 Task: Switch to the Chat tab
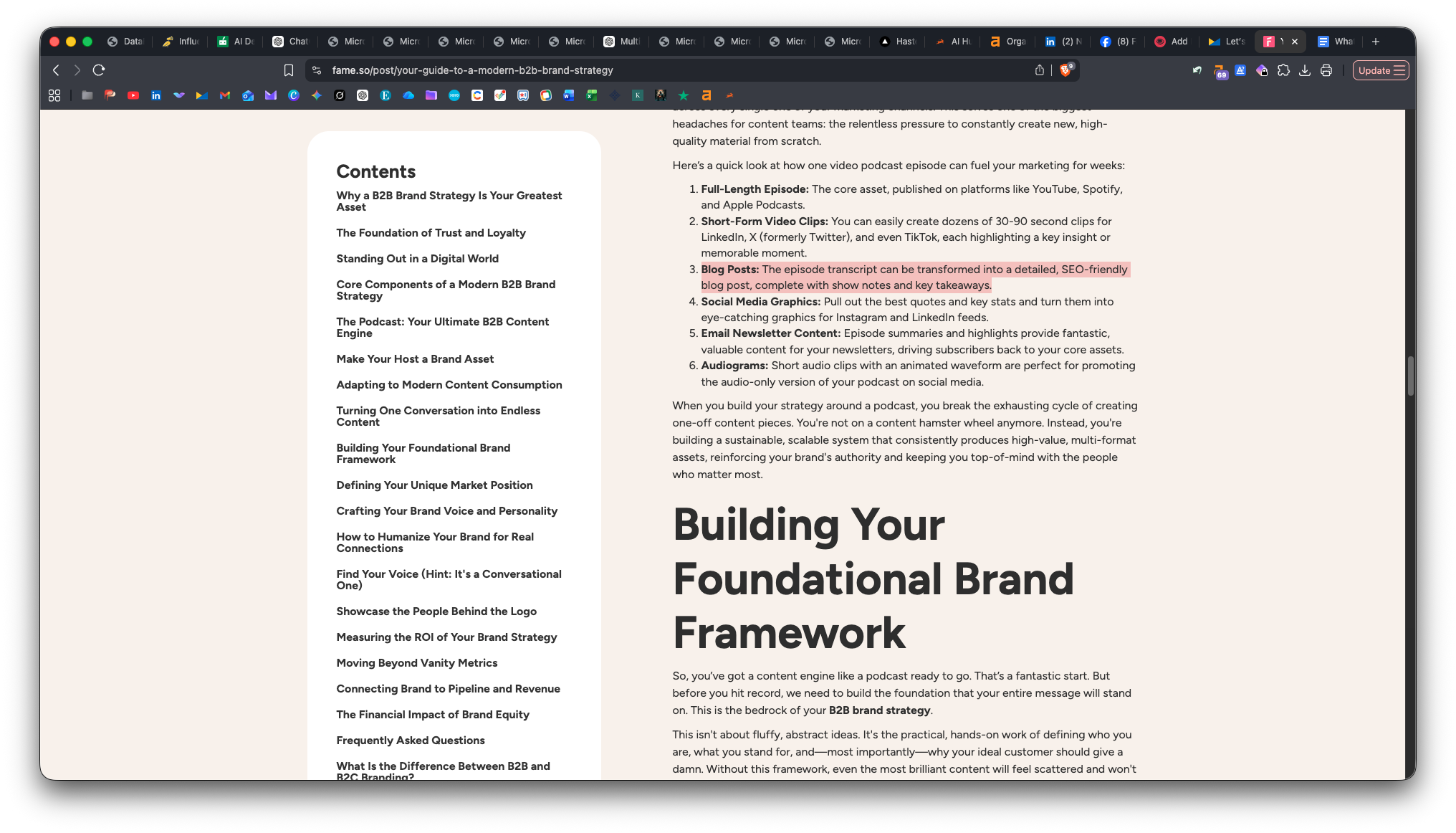(x=290, y=42)
